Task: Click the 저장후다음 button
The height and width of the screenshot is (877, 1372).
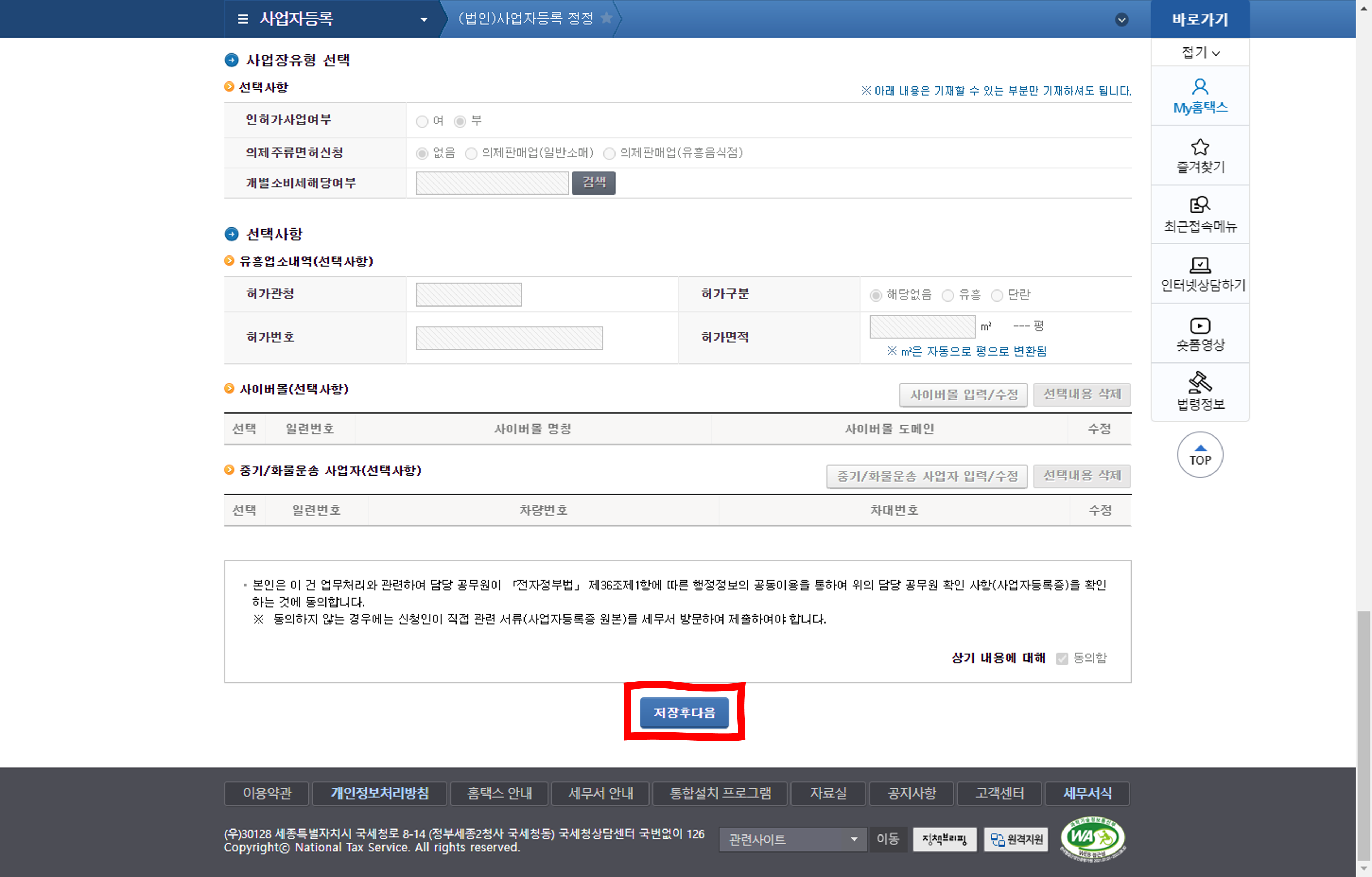Action: pos(684,712)
